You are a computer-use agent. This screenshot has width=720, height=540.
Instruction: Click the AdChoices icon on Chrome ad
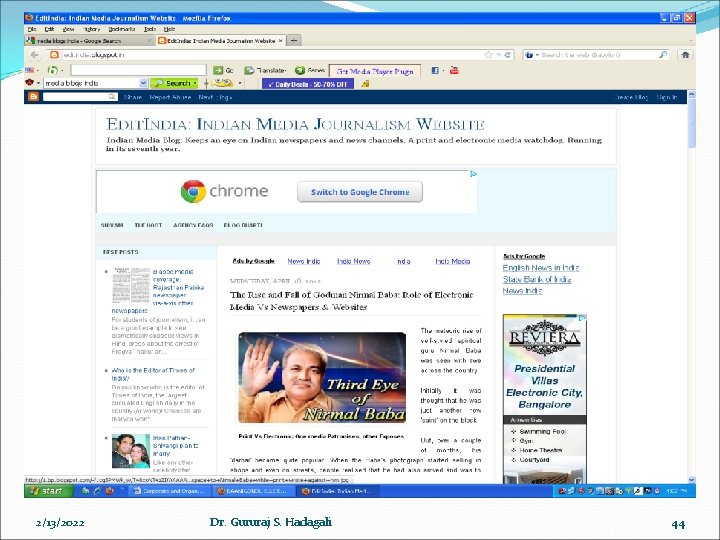point(473,174)
